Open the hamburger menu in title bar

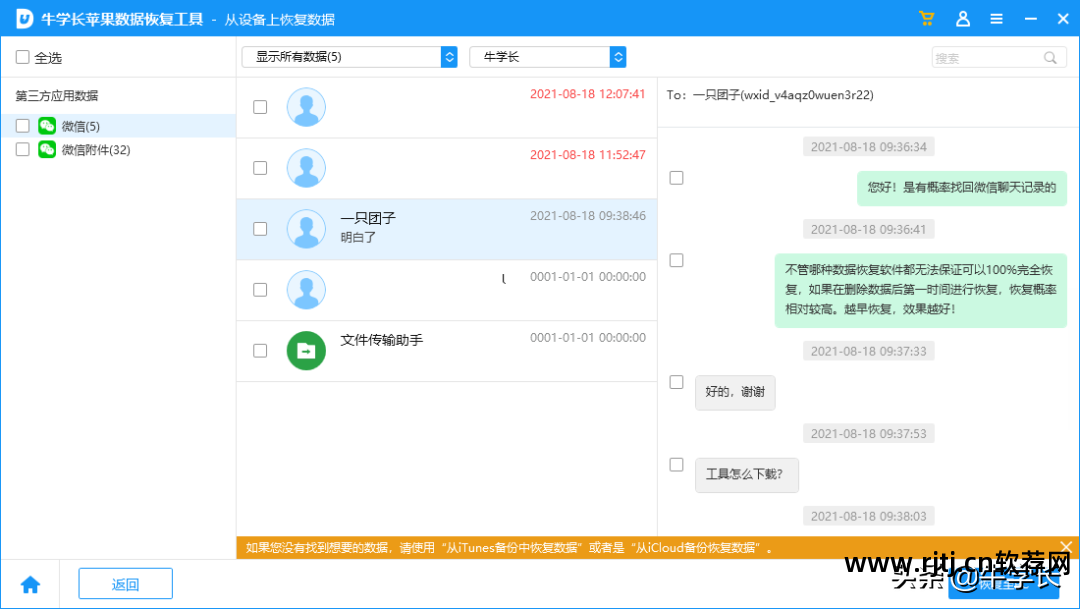click(996, 18)
